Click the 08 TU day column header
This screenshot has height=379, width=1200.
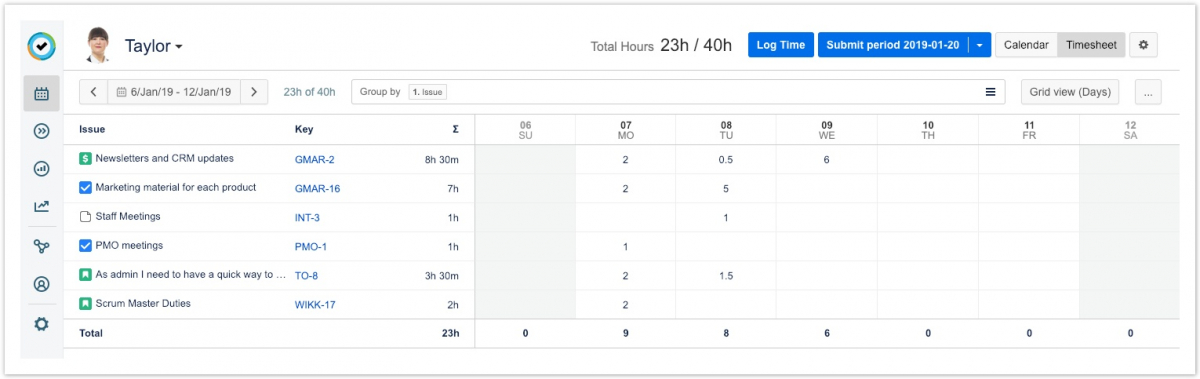click(726, 130)
